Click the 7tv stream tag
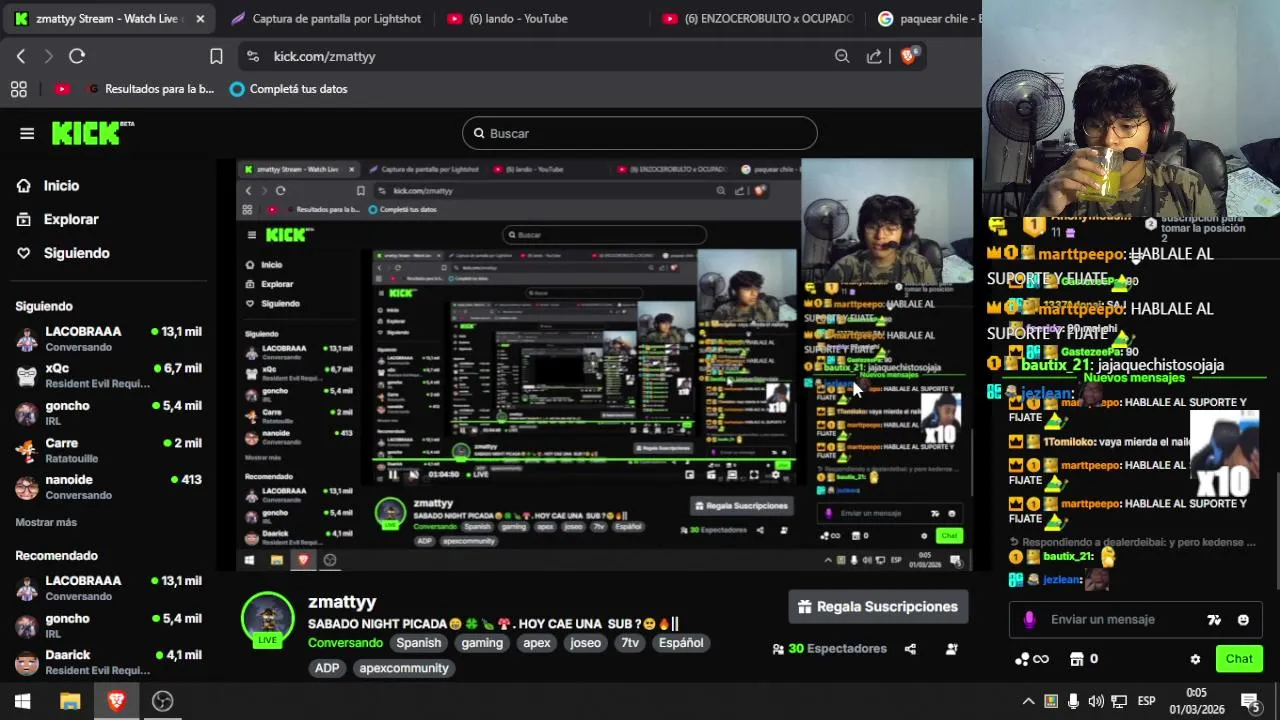Viewport: 1280px width, 720px height. (630, 643)
